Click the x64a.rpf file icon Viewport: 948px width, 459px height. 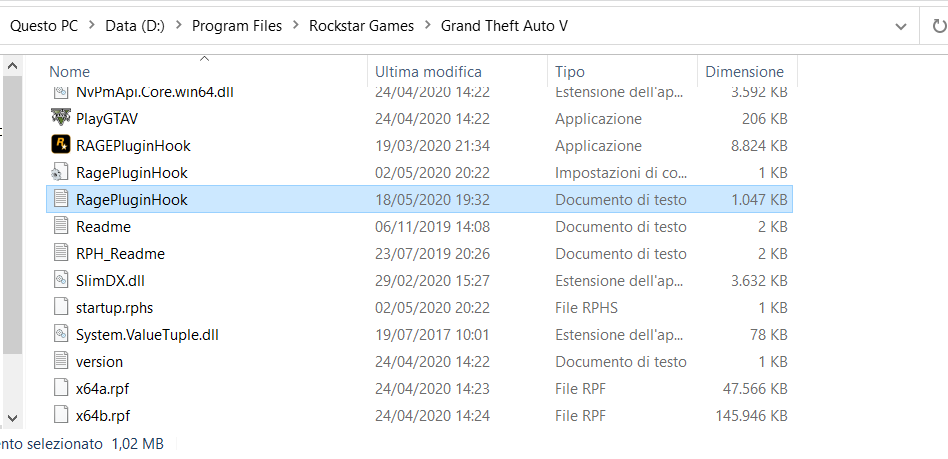[60, 388]
